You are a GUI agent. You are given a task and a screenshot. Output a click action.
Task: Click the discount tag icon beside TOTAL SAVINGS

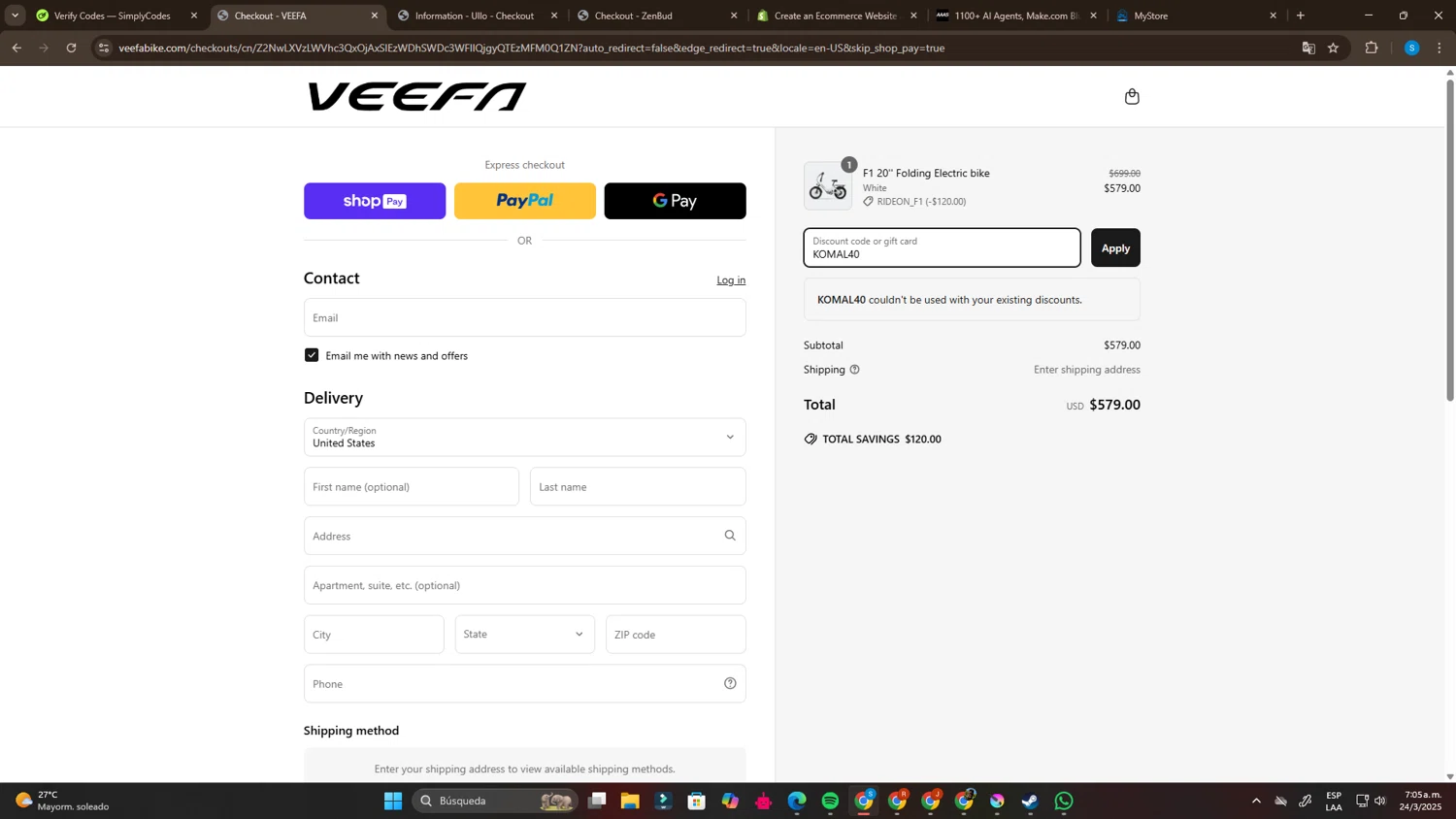[x=811, y=439]
